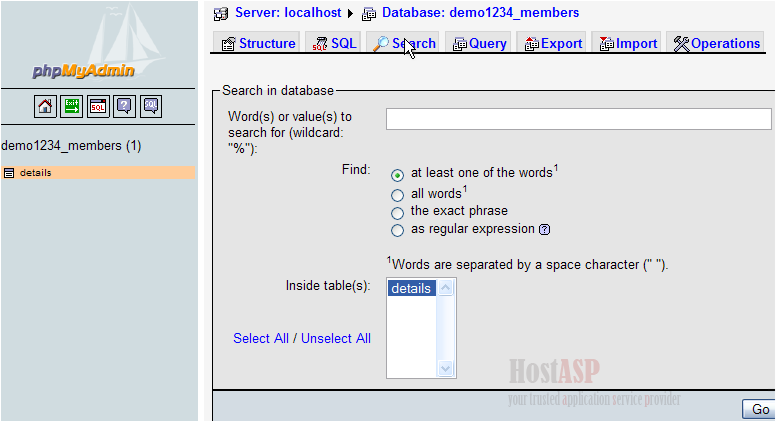Click the green Exit logout icon
The height and width of the screenshot is (422, 776).
coord(72,106)
